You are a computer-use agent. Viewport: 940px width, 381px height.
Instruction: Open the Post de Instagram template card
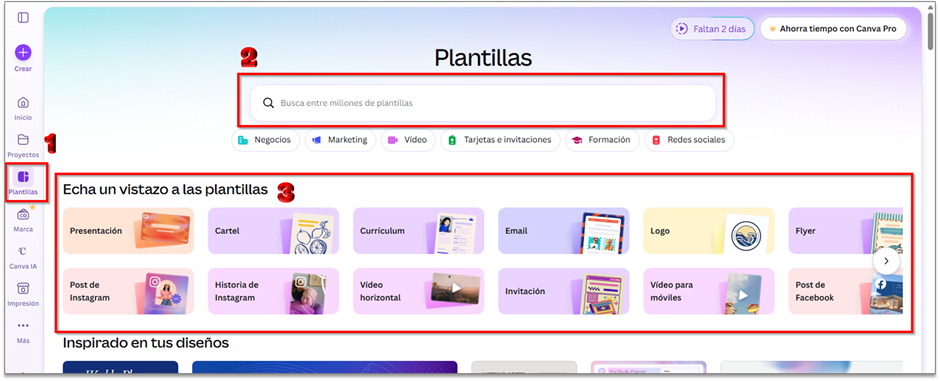(128, 291)
